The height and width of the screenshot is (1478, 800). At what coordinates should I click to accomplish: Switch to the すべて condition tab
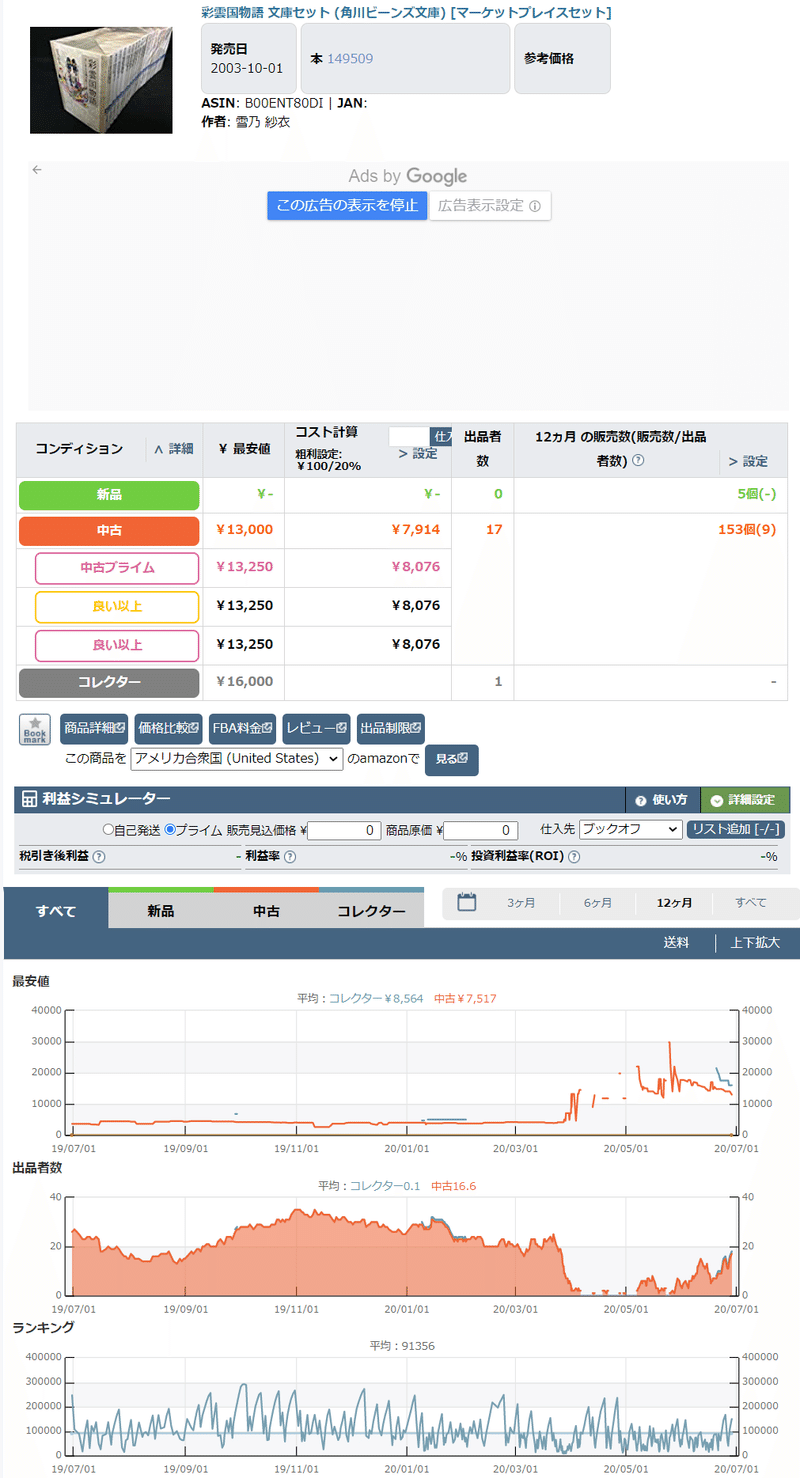click(56, 910)
